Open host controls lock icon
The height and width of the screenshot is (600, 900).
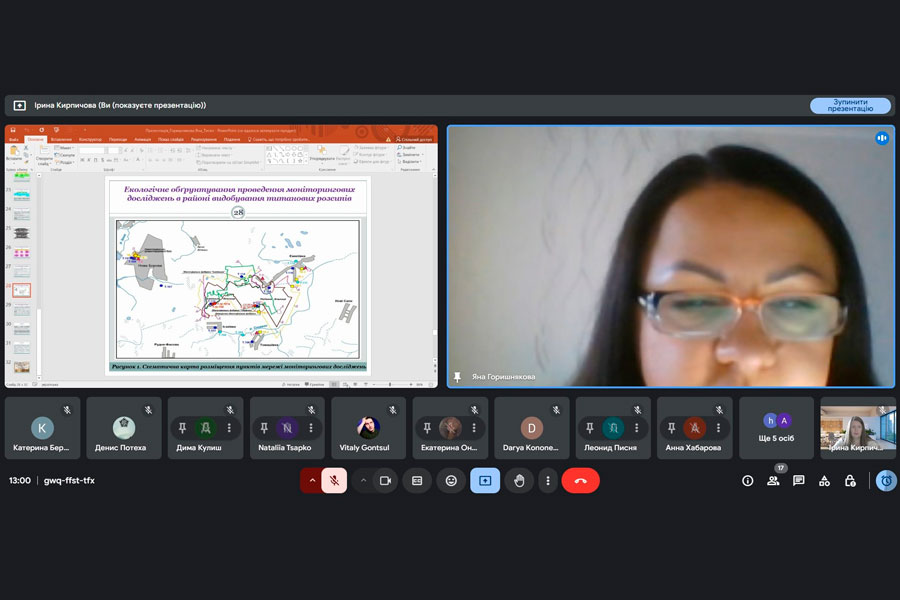pyautogui.click(x=850, y=481)
